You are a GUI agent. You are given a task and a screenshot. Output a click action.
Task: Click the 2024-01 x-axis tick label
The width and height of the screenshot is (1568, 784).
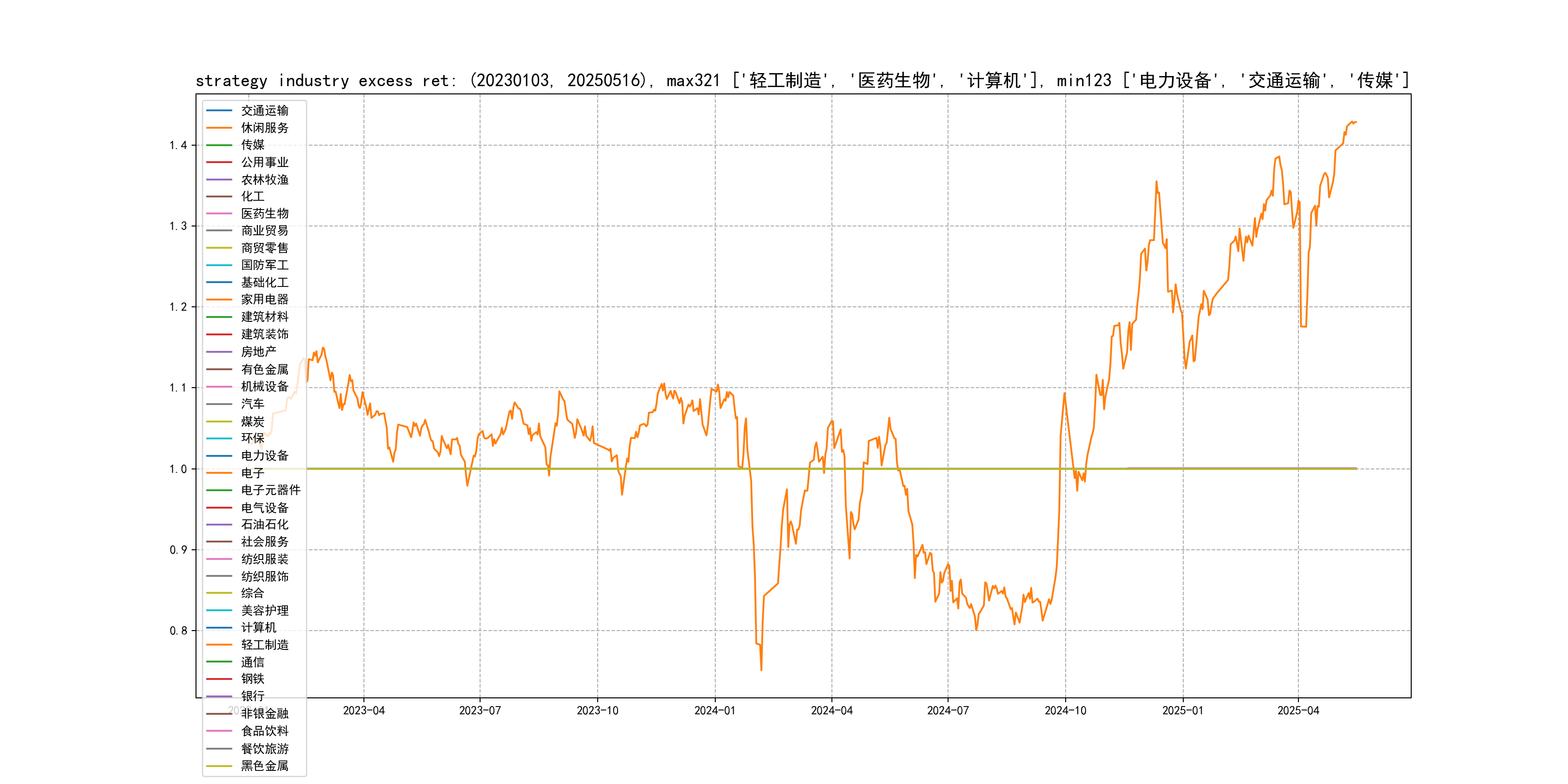tap(715, 710)
